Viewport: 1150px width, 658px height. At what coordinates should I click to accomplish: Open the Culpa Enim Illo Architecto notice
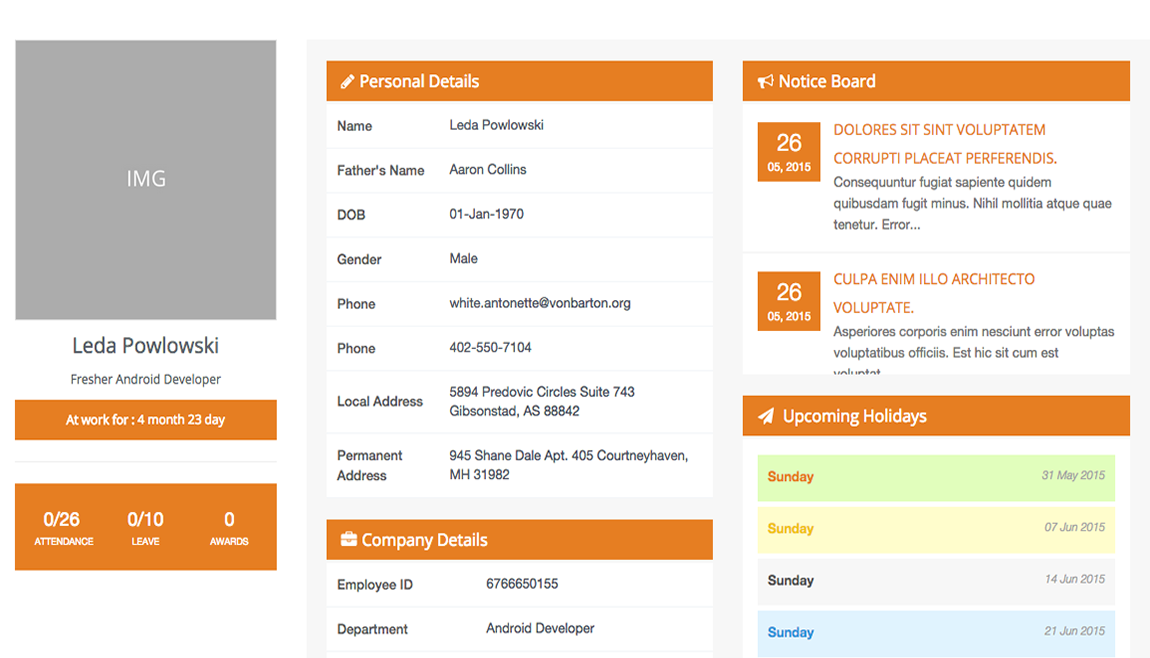(x=933, y=279)
